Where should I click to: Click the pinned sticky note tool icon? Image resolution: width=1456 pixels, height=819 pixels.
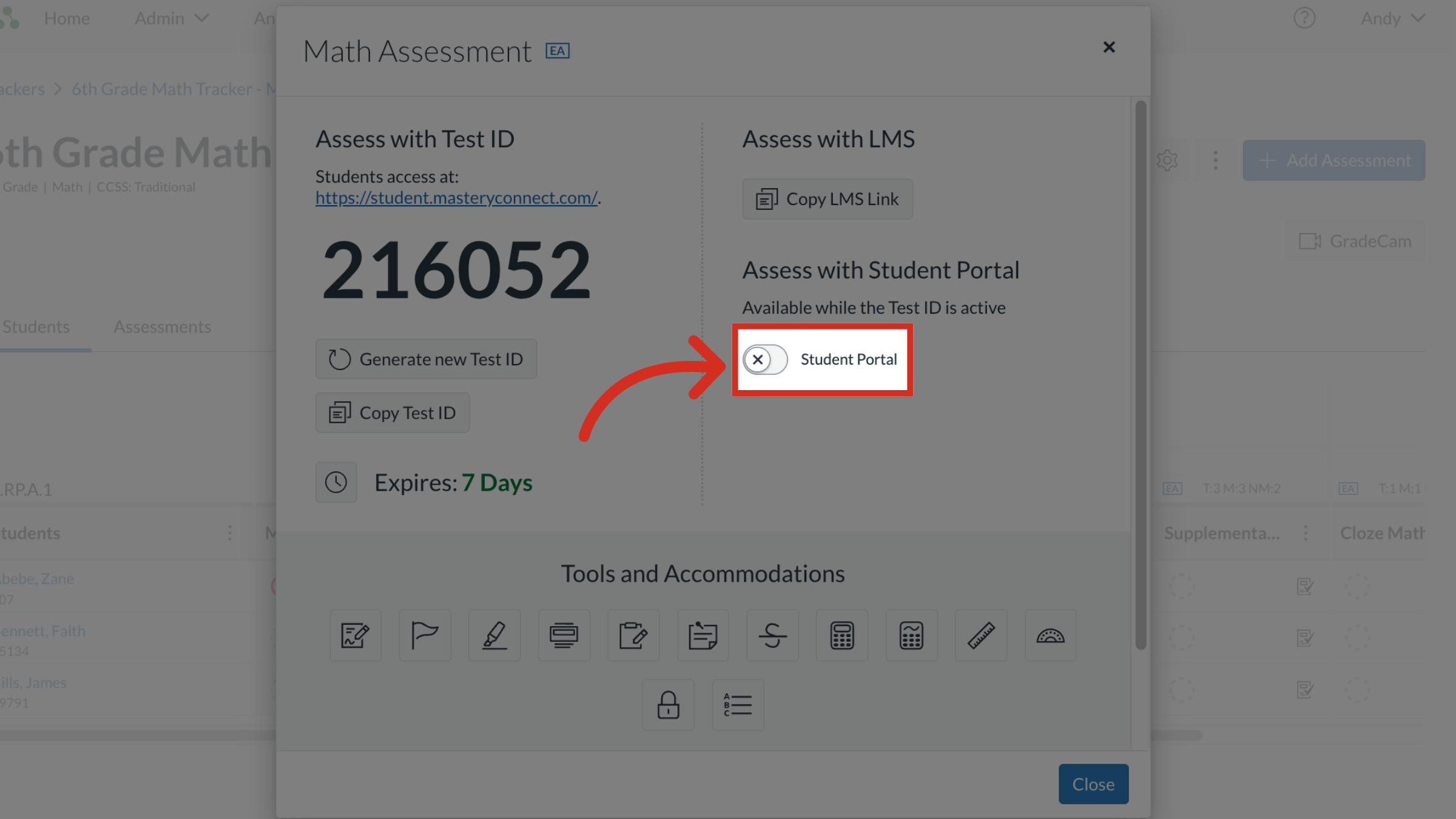pyautogui.click(x=703, y=635)
